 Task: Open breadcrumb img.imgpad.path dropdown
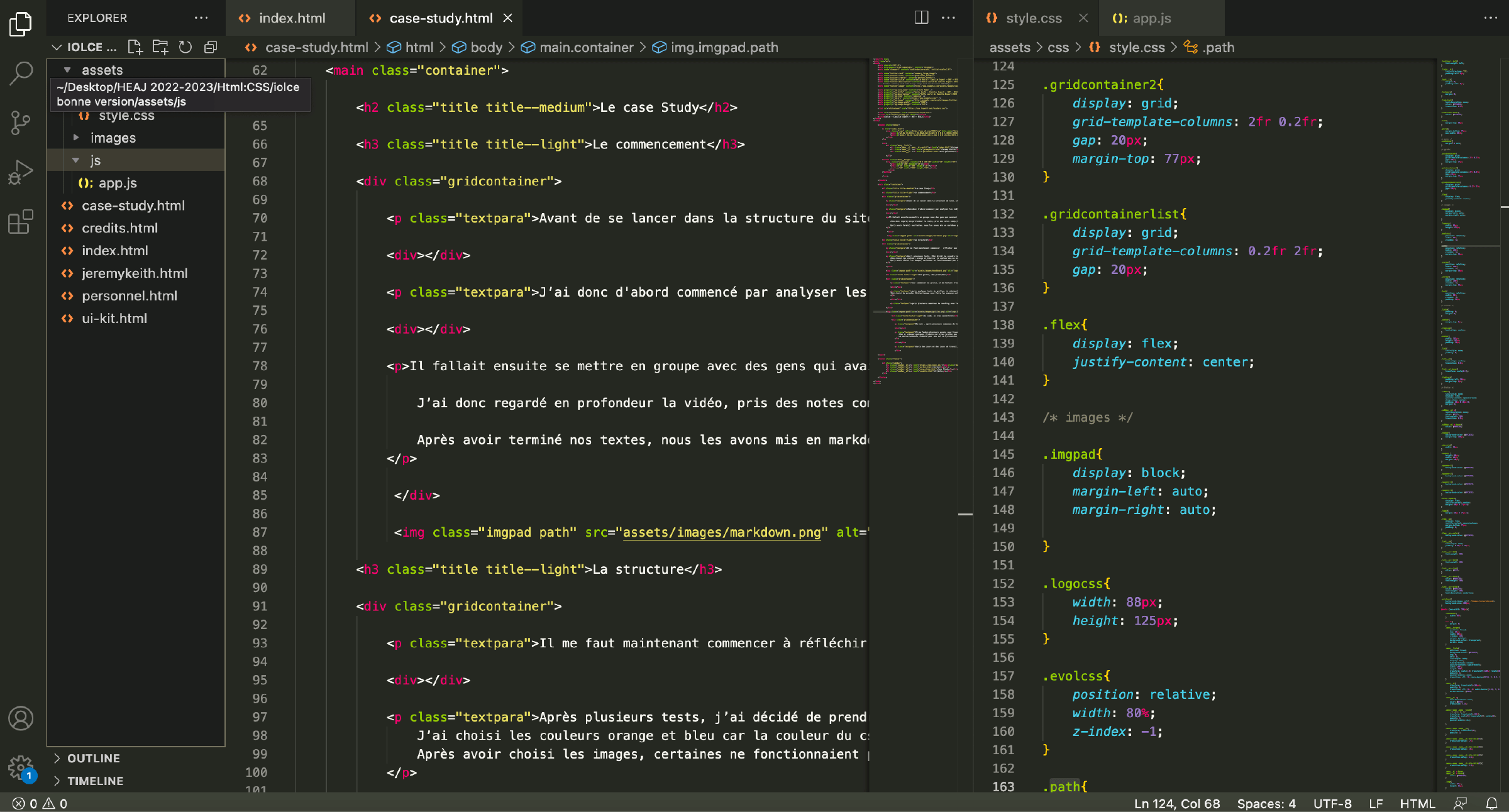[x=716, y=47]
